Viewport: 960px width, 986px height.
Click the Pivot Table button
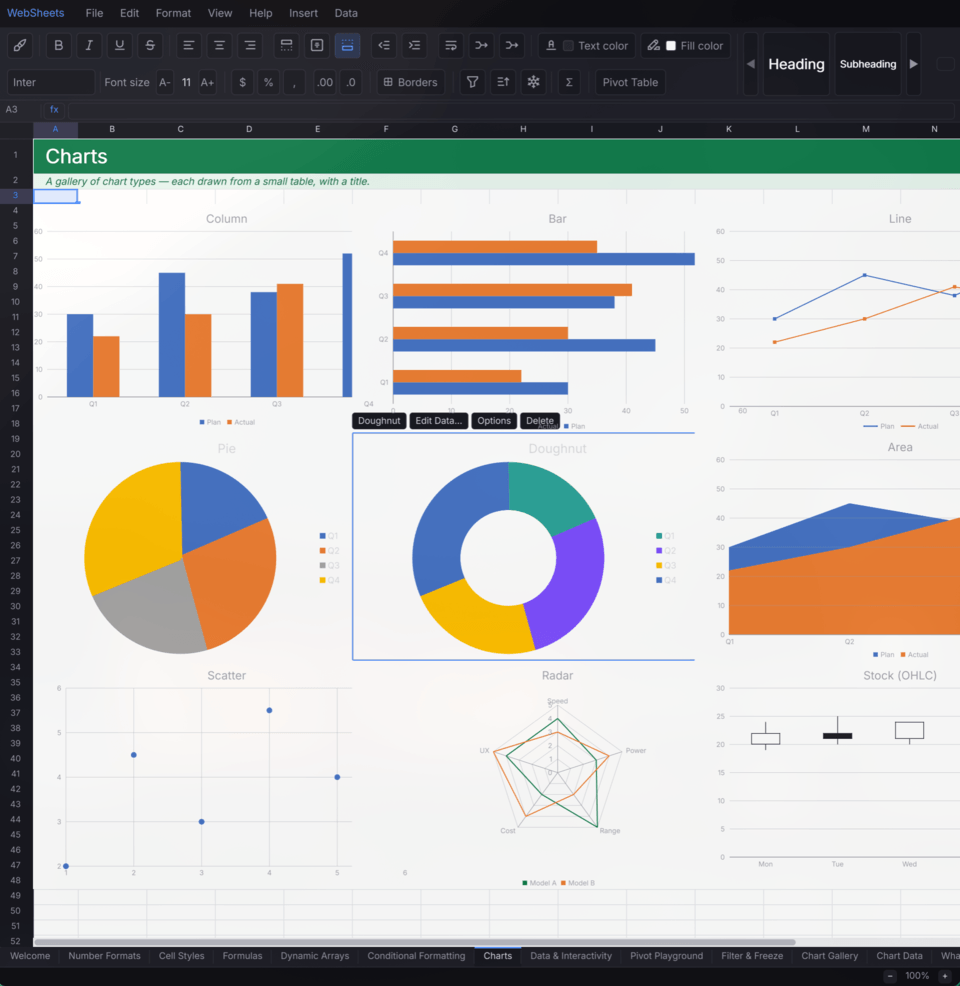630,82
